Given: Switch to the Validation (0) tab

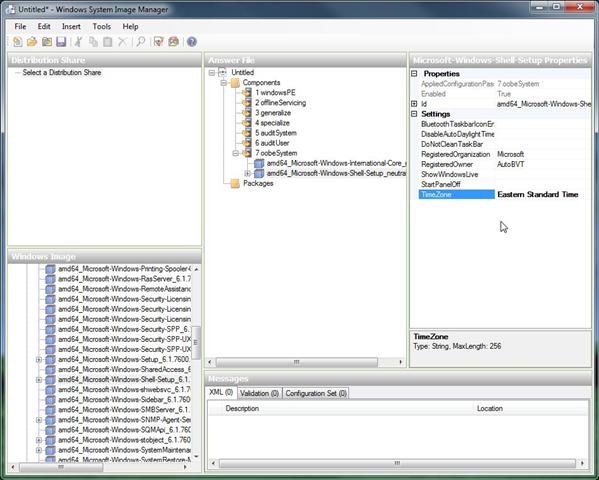Looking at the screenshot, I should [259, 393].
